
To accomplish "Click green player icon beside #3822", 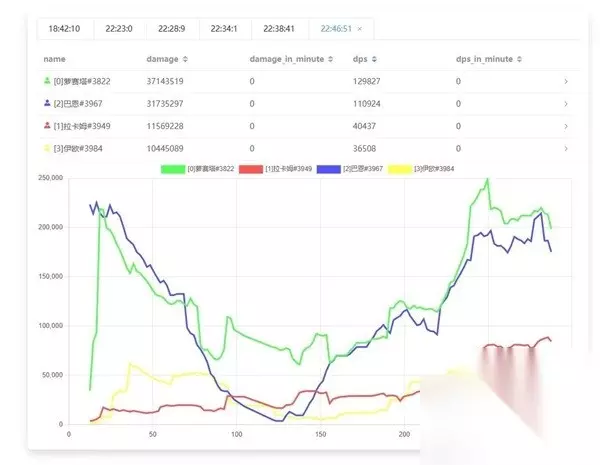I will [x=47, y=80].
